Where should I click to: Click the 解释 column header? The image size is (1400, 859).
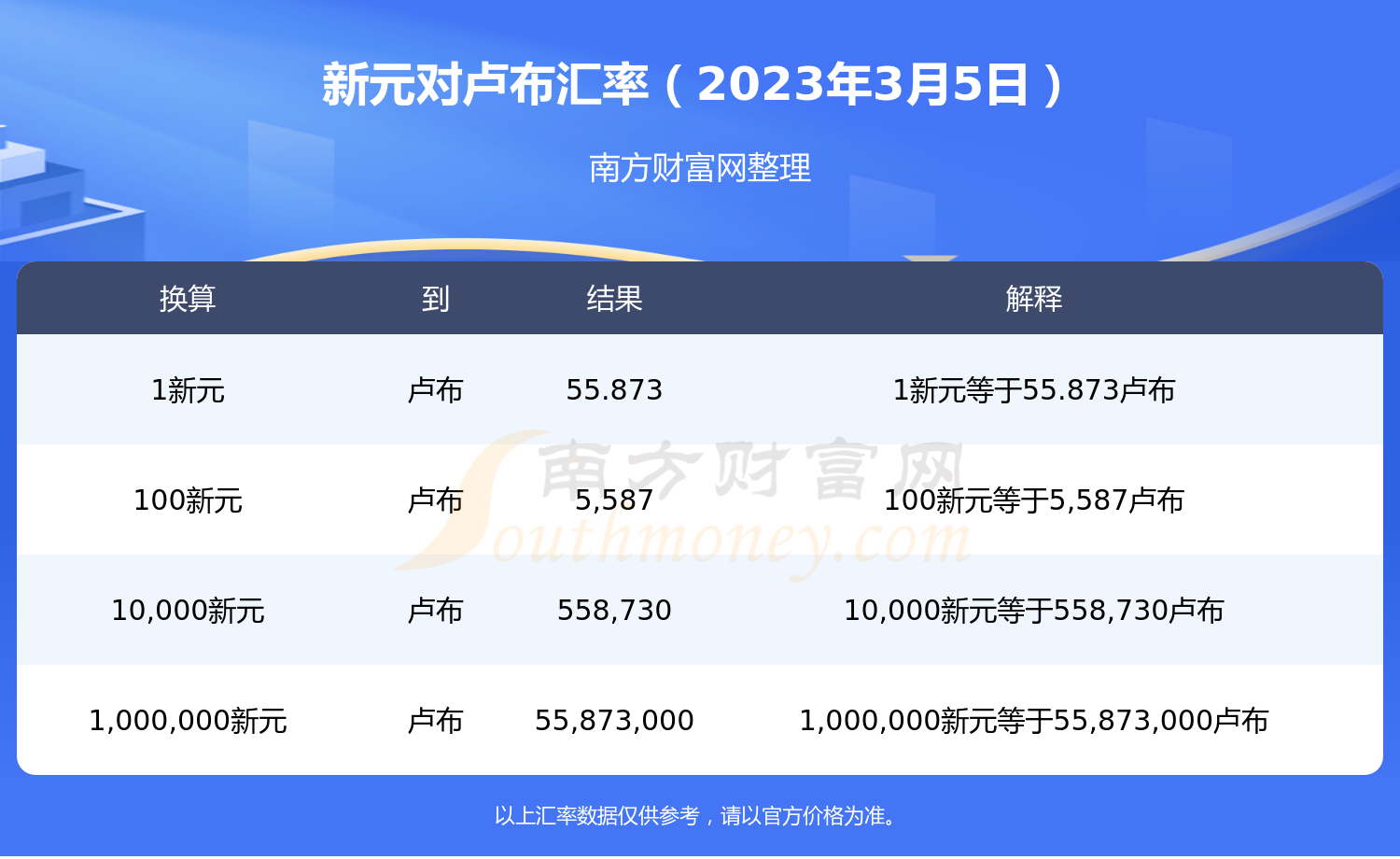1034,299
